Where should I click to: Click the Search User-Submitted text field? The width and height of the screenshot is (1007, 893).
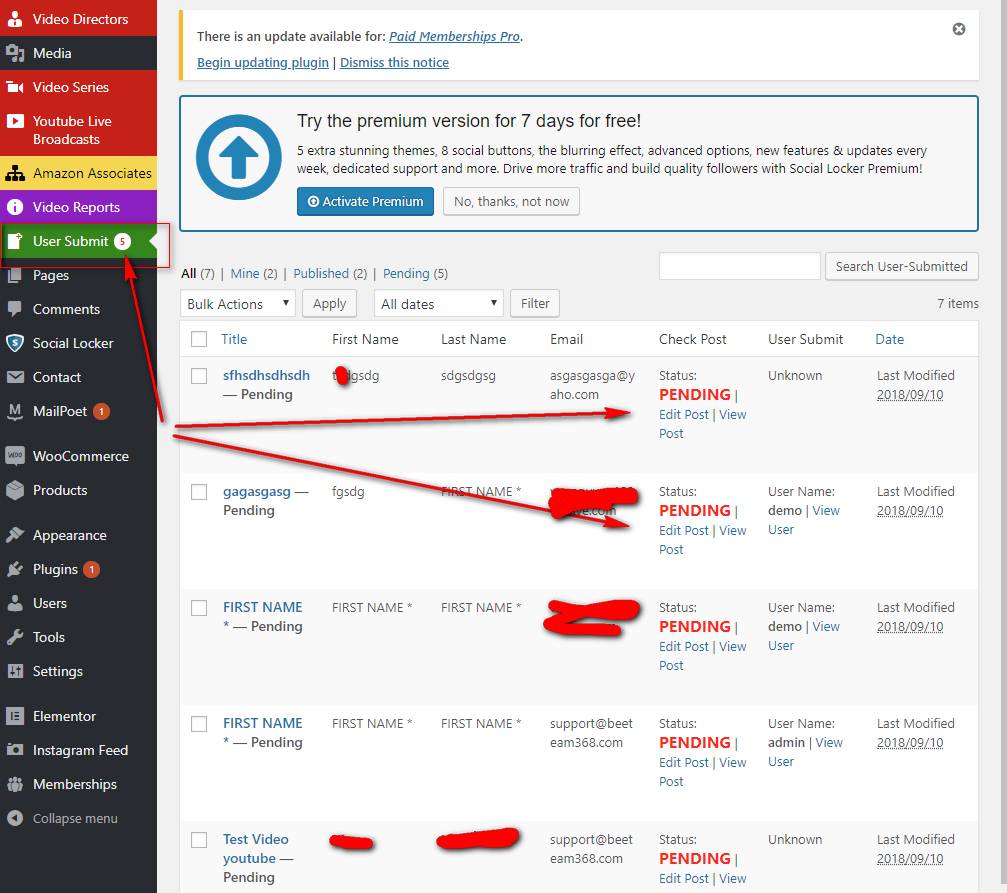pyautogui.click(x=739, y=266)
